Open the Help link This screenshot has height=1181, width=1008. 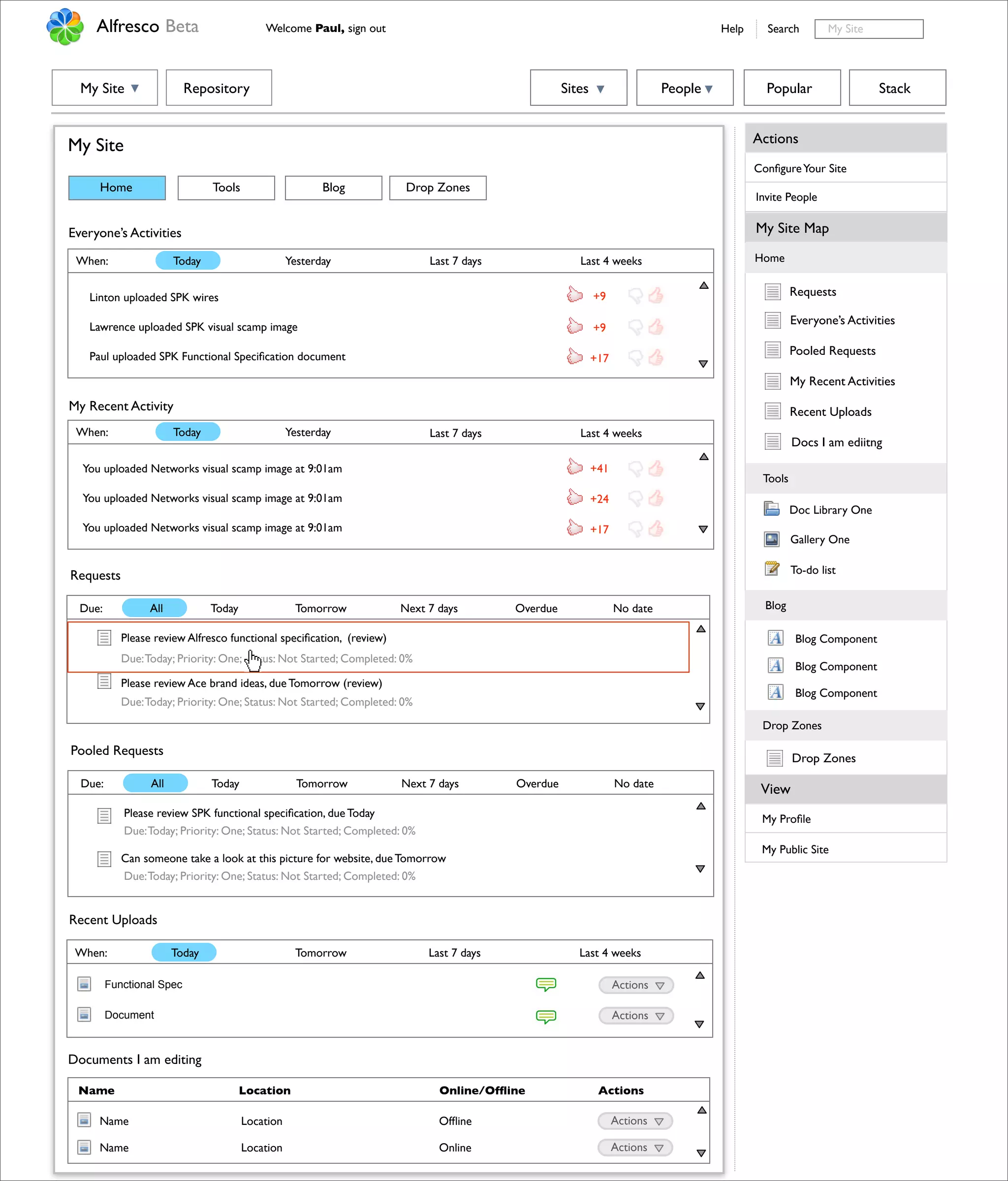coord(732,29)
